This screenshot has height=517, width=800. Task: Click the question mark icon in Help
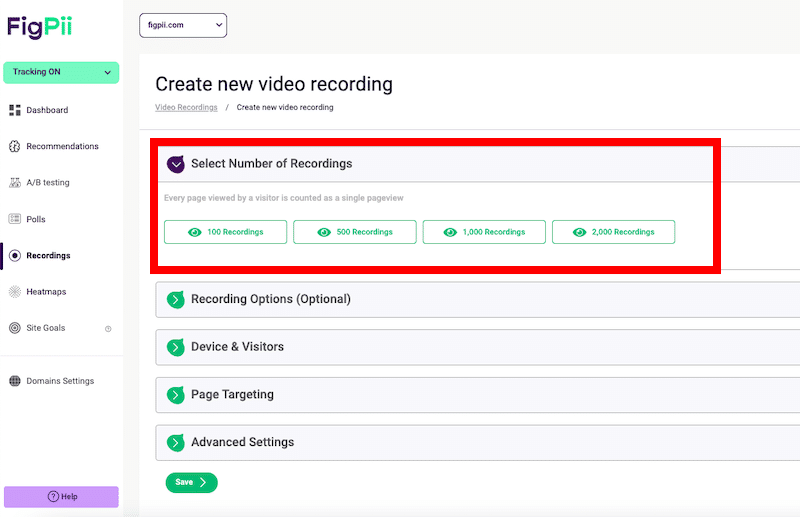pyautogui.click(x=53, y=496)
